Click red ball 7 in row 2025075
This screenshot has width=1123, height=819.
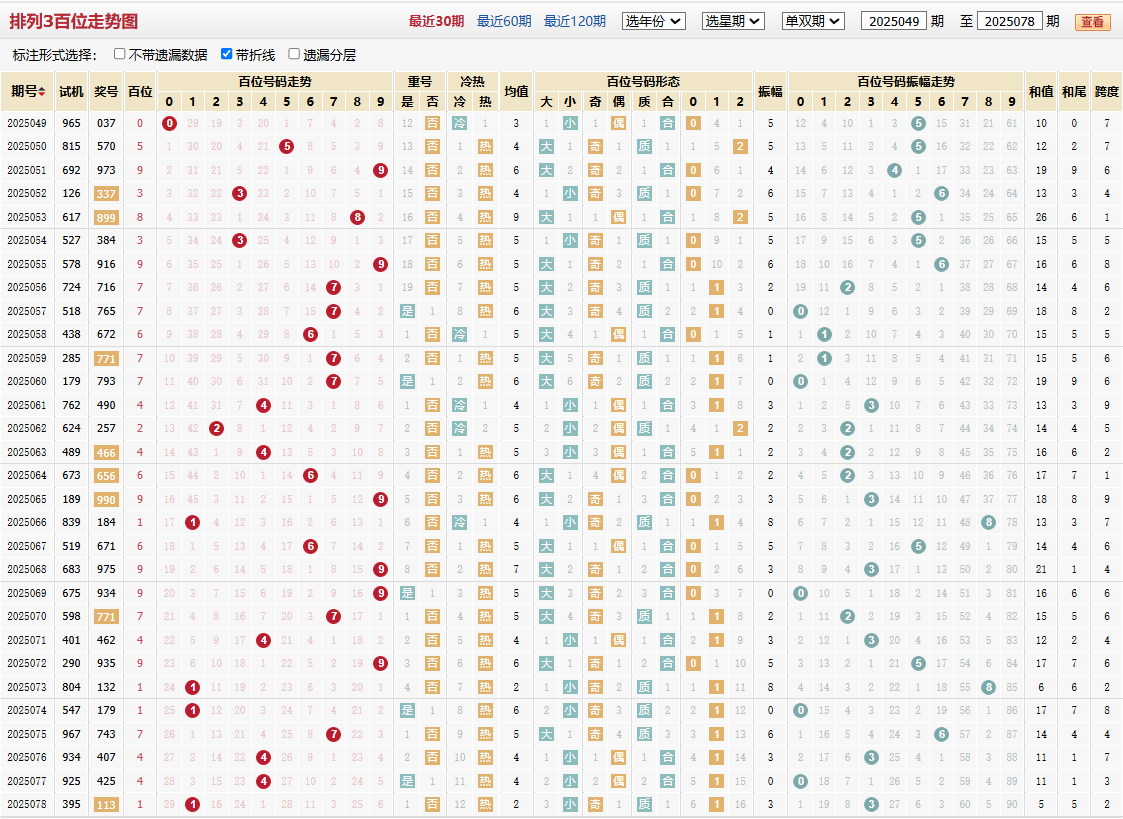333,734
